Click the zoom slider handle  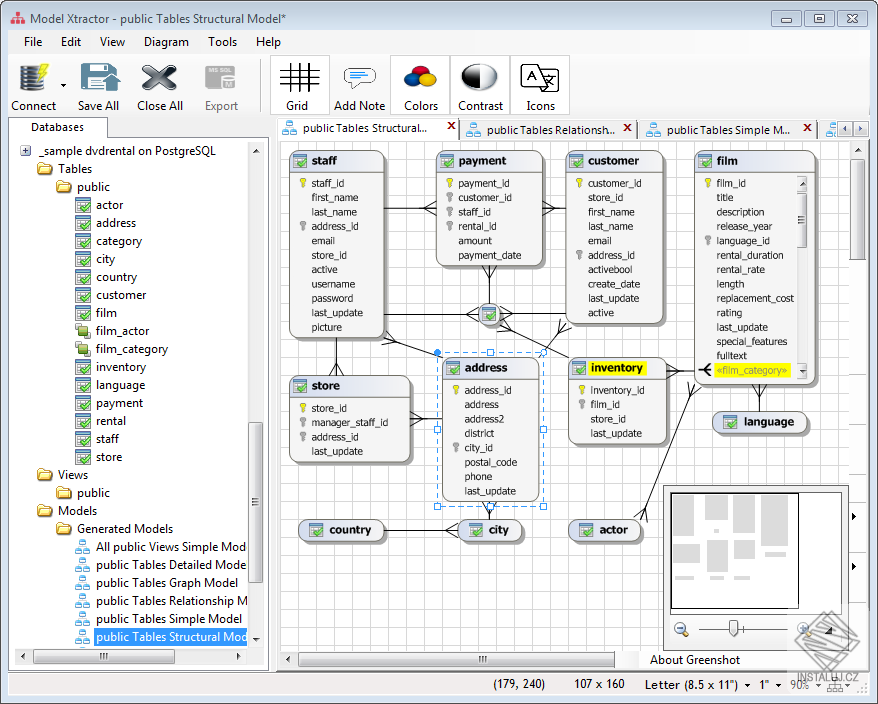pyautogui.click(x=733, y=629)
